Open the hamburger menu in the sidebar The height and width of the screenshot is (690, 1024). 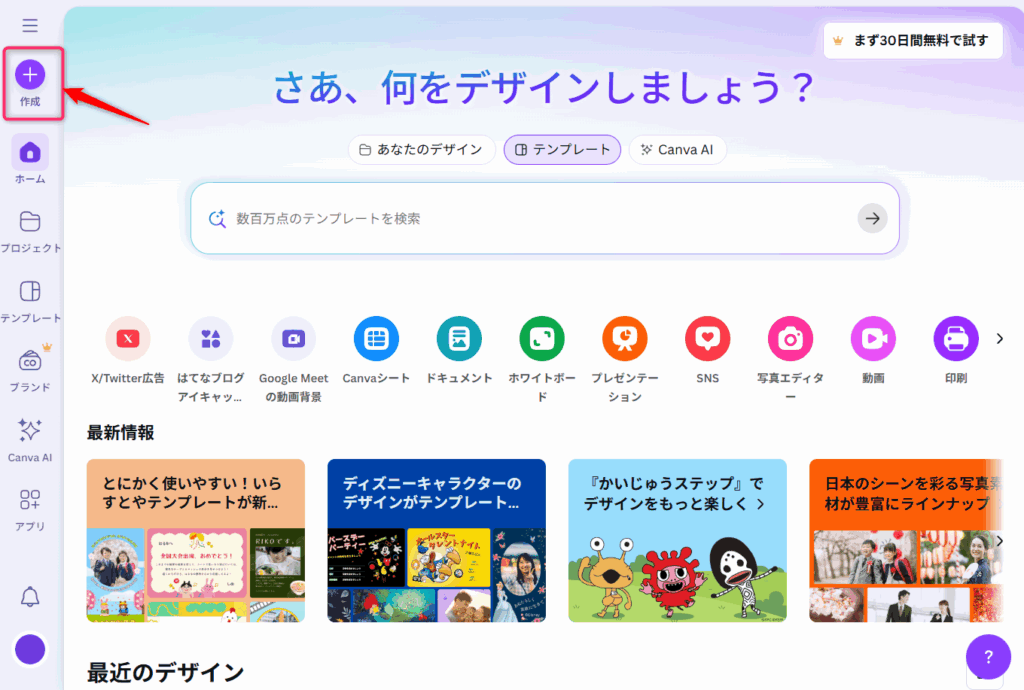click(30, 25)
